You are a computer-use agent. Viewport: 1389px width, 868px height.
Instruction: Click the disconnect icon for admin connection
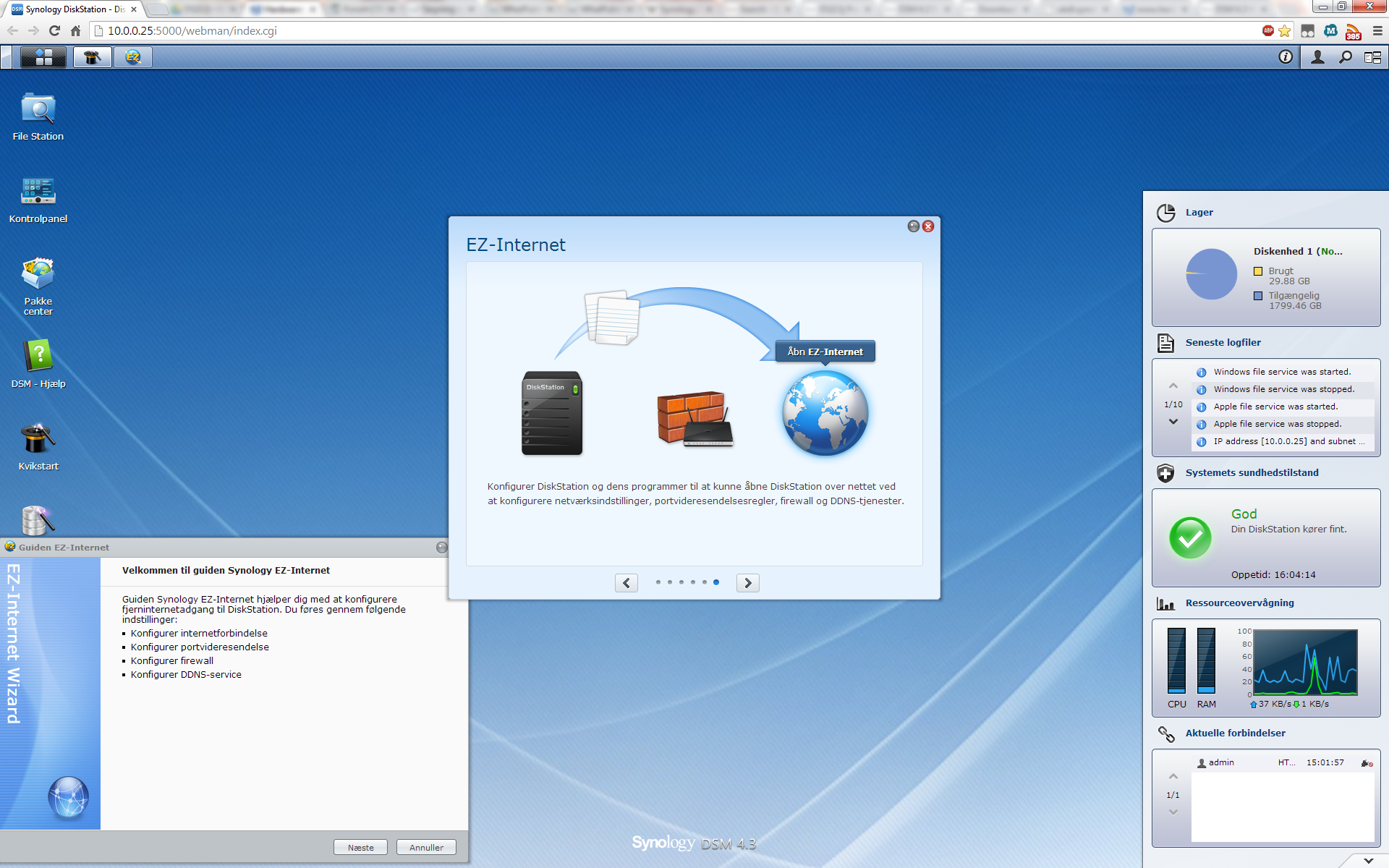click(1367, 763)
